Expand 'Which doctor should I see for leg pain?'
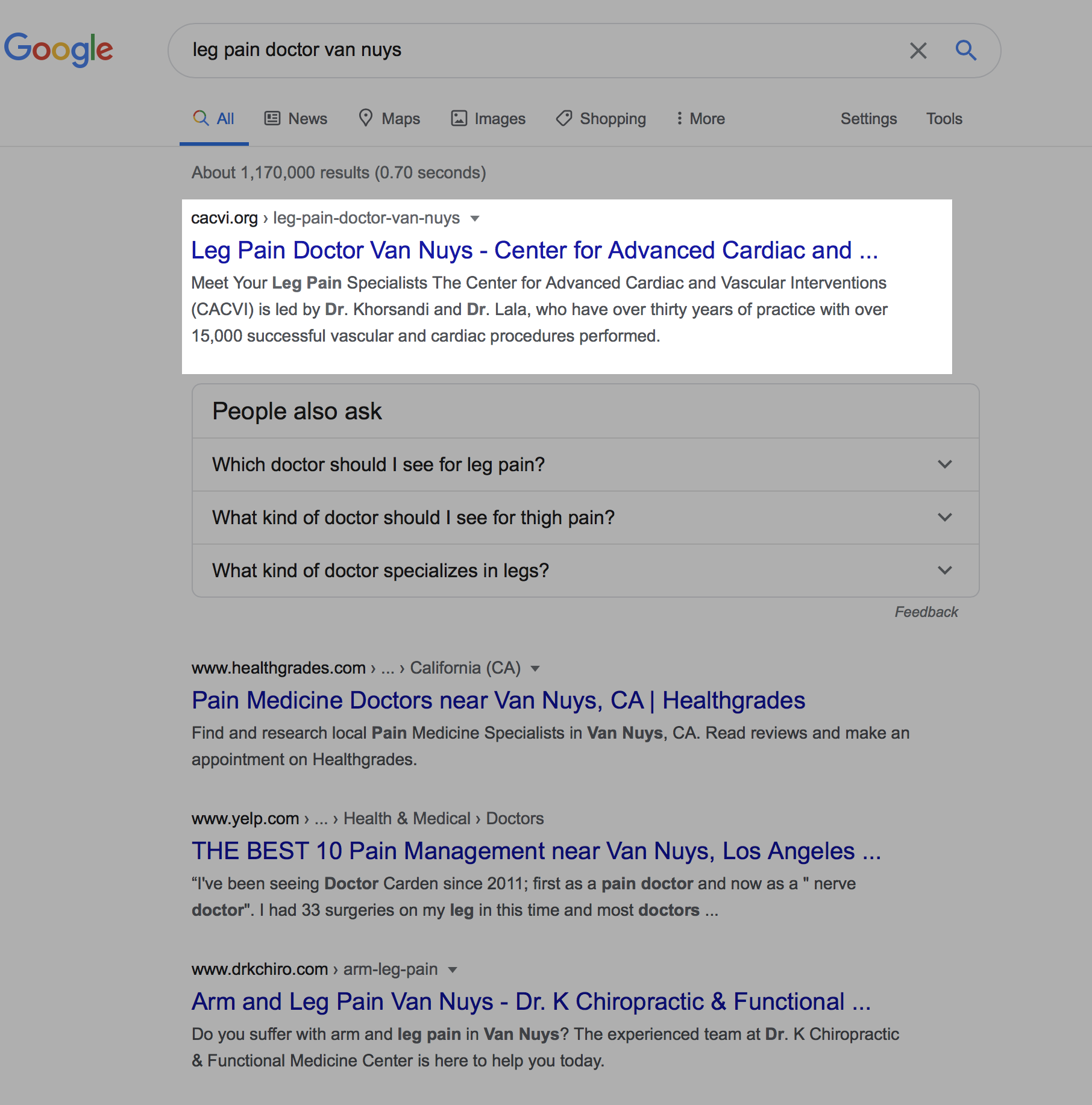The width and height of the screenshot is (1092, 1105). (585, 465)
